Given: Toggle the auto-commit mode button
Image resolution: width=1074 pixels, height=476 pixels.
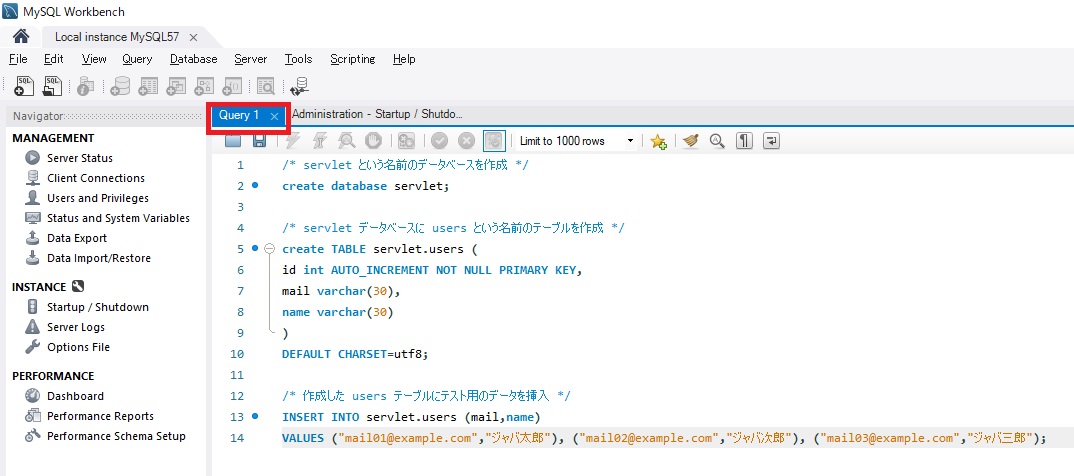Looking at the screenshot, I should (493, 141).
